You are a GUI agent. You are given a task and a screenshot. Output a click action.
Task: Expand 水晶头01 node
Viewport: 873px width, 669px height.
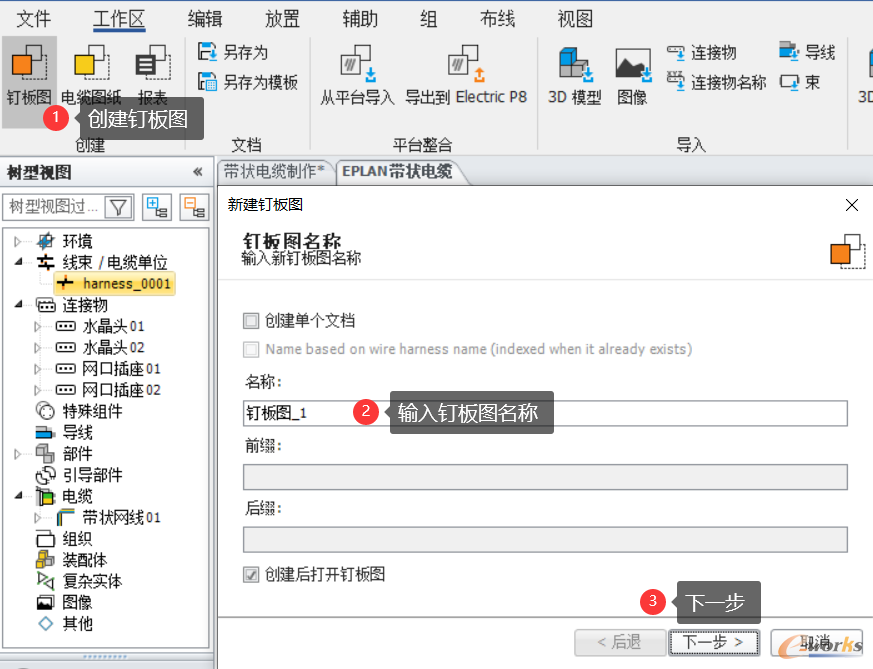pos(38,326)
